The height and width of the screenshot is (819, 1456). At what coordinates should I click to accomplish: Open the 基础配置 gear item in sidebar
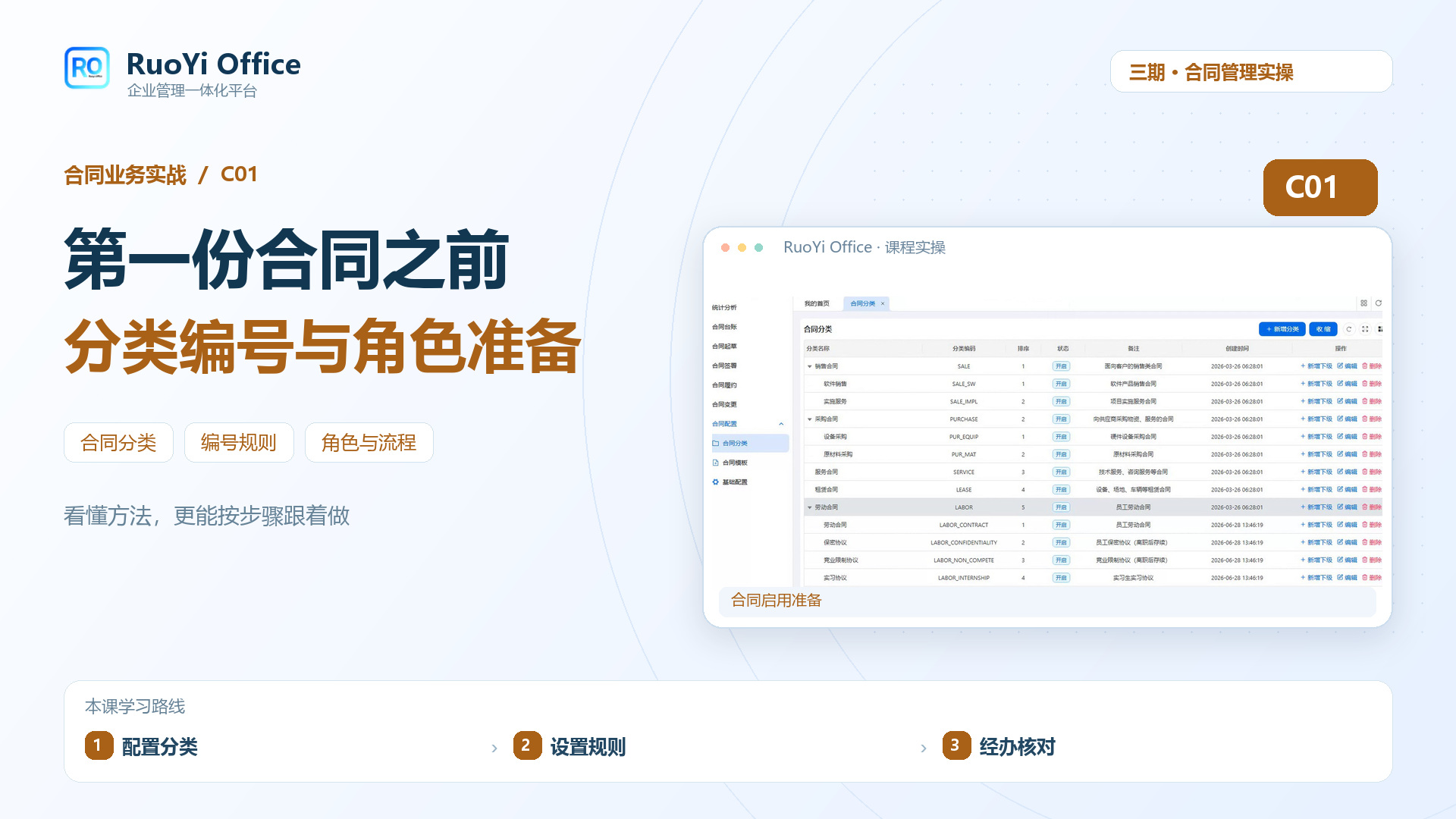(x=730, y=482)
